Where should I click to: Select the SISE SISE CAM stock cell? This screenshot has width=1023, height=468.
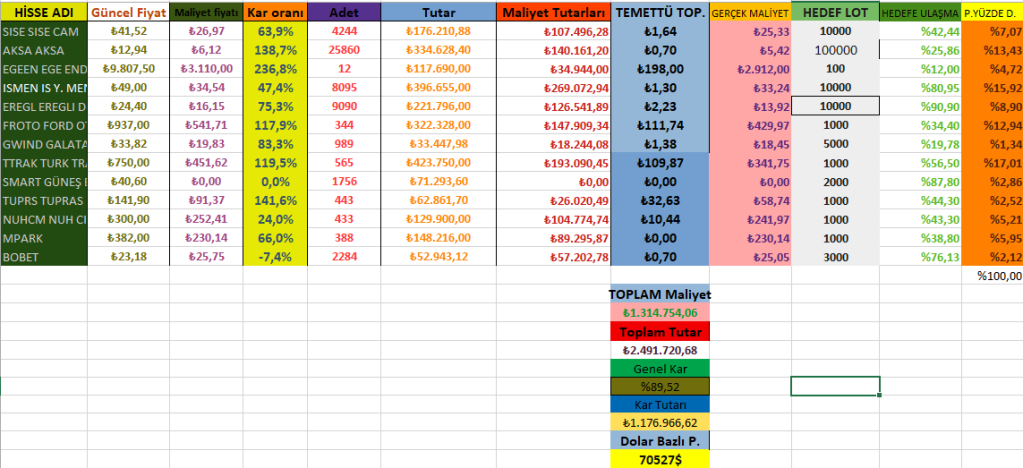(x=43, y=31)
